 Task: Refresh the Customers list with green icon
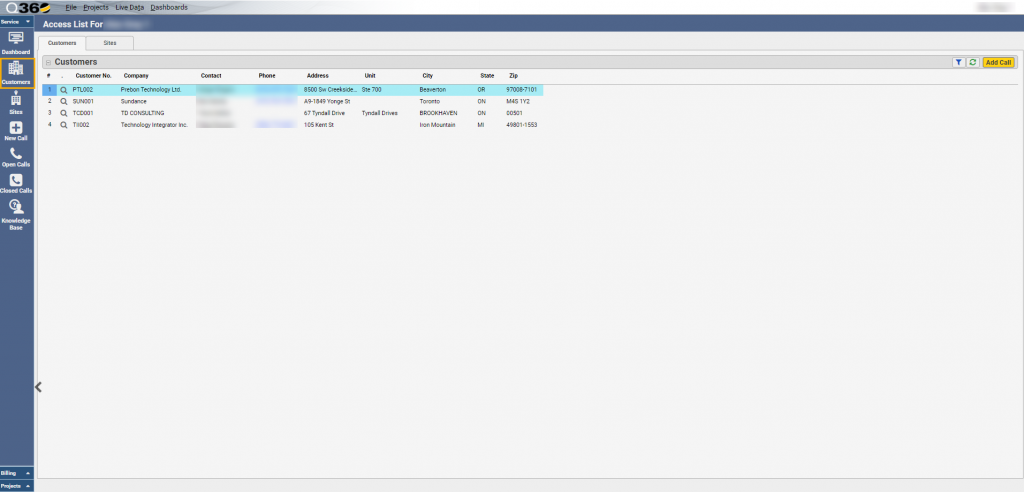(972, 62)
